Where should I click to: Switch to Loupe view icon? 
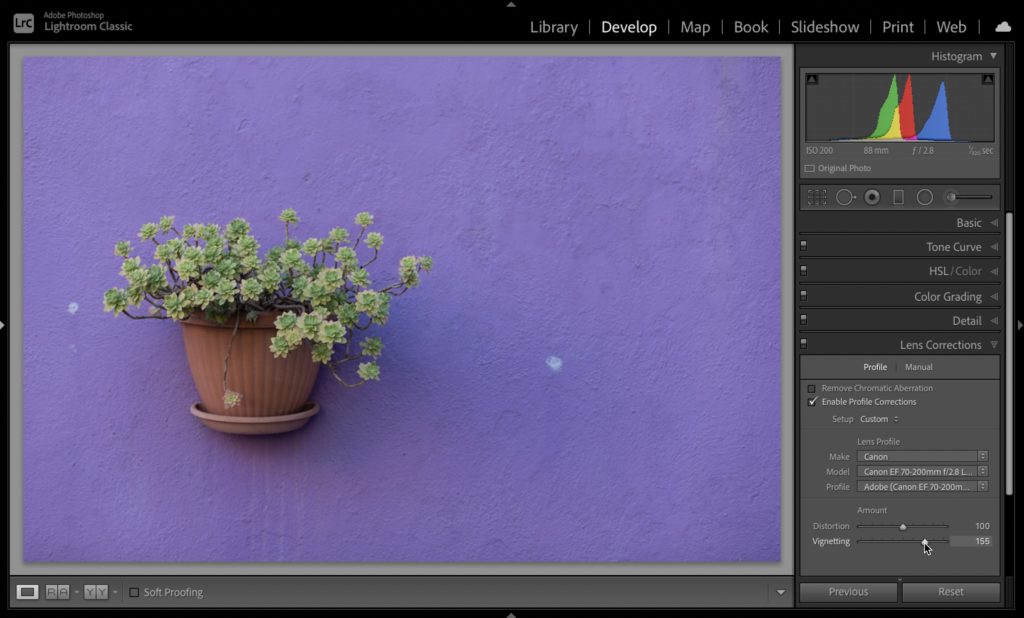[x=27, y=592]
